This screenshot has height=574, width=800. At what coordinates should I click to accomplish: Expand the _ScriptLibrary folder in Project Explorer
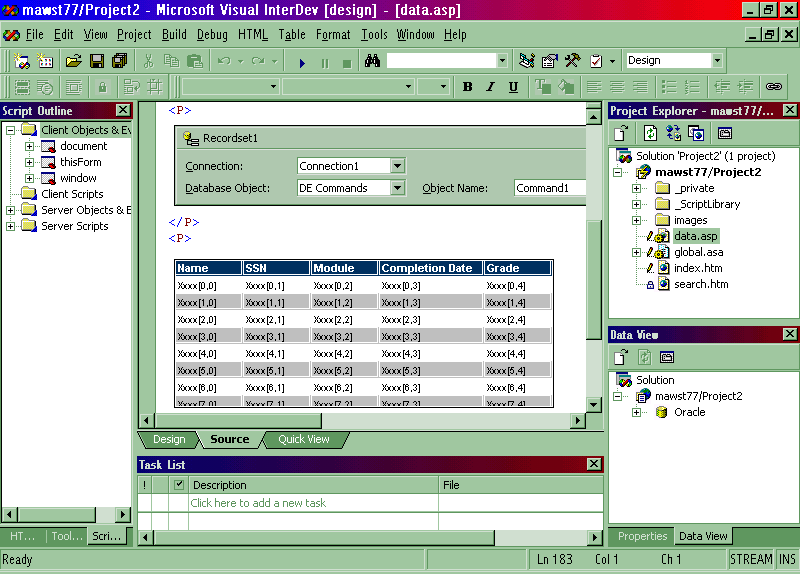[x=636, y=204]
